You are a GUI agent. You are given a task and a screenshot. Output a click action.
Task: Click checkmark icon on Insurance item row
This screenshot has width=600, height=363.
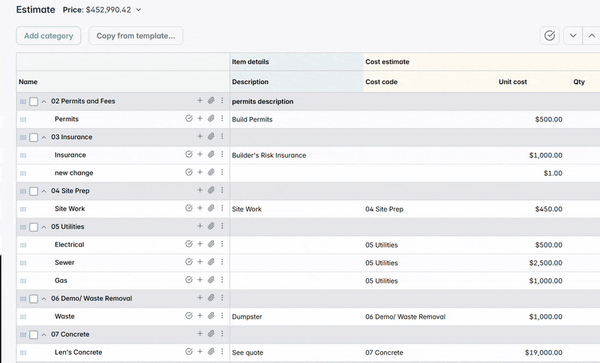click(189, 154)
